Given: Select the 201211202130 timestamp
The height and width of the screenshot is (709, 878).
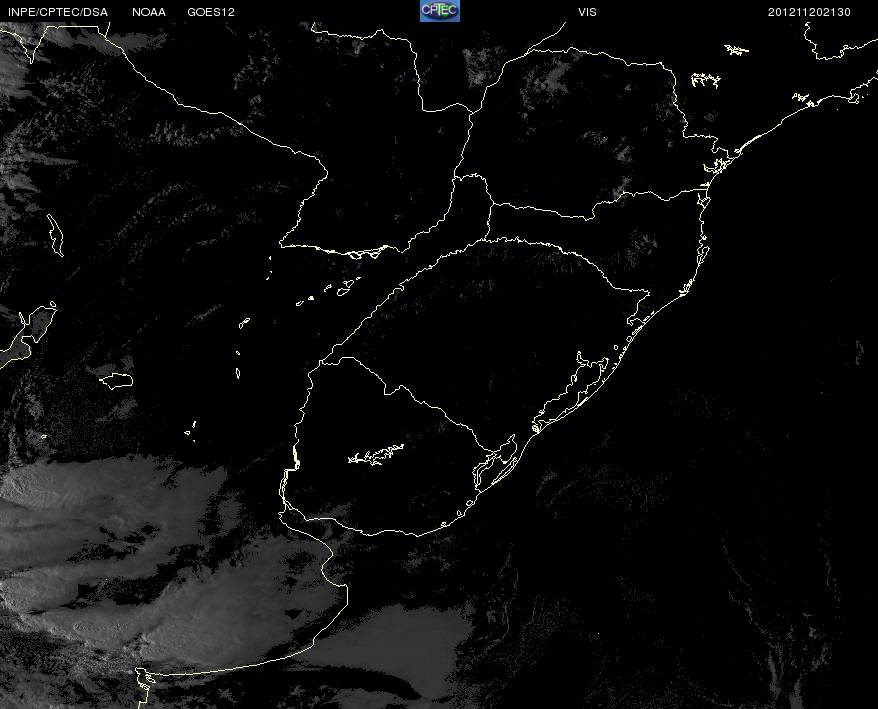Looking at the screenshot, I should (x=809, y=12).
